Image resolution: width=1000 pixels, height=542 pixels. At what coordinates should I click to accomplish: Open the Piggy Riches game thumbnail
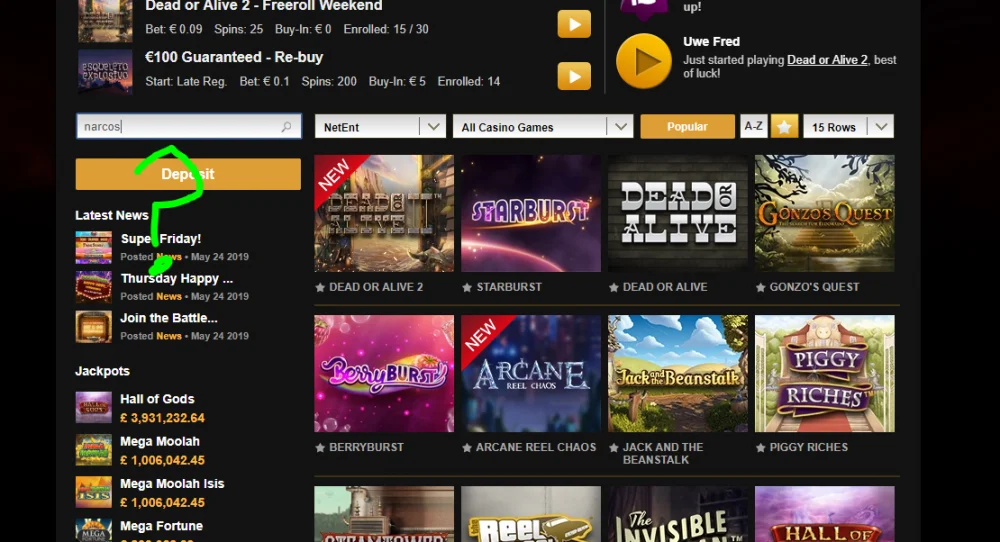coord(825,374)
